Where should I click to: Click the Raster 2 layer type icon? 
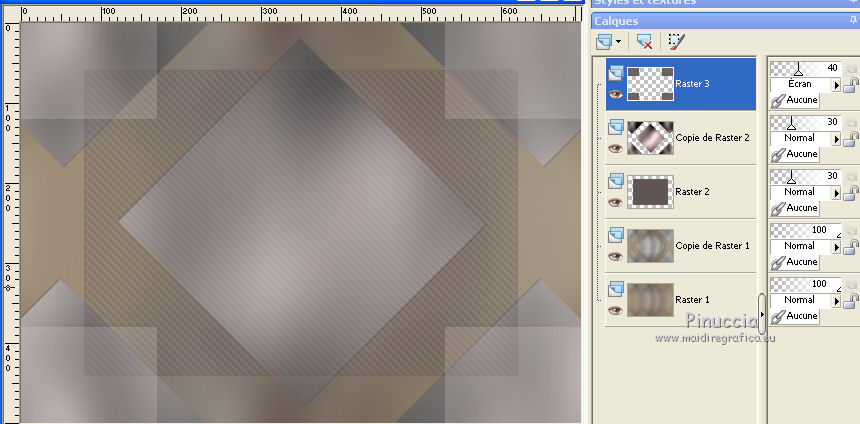tap(616, 180)
